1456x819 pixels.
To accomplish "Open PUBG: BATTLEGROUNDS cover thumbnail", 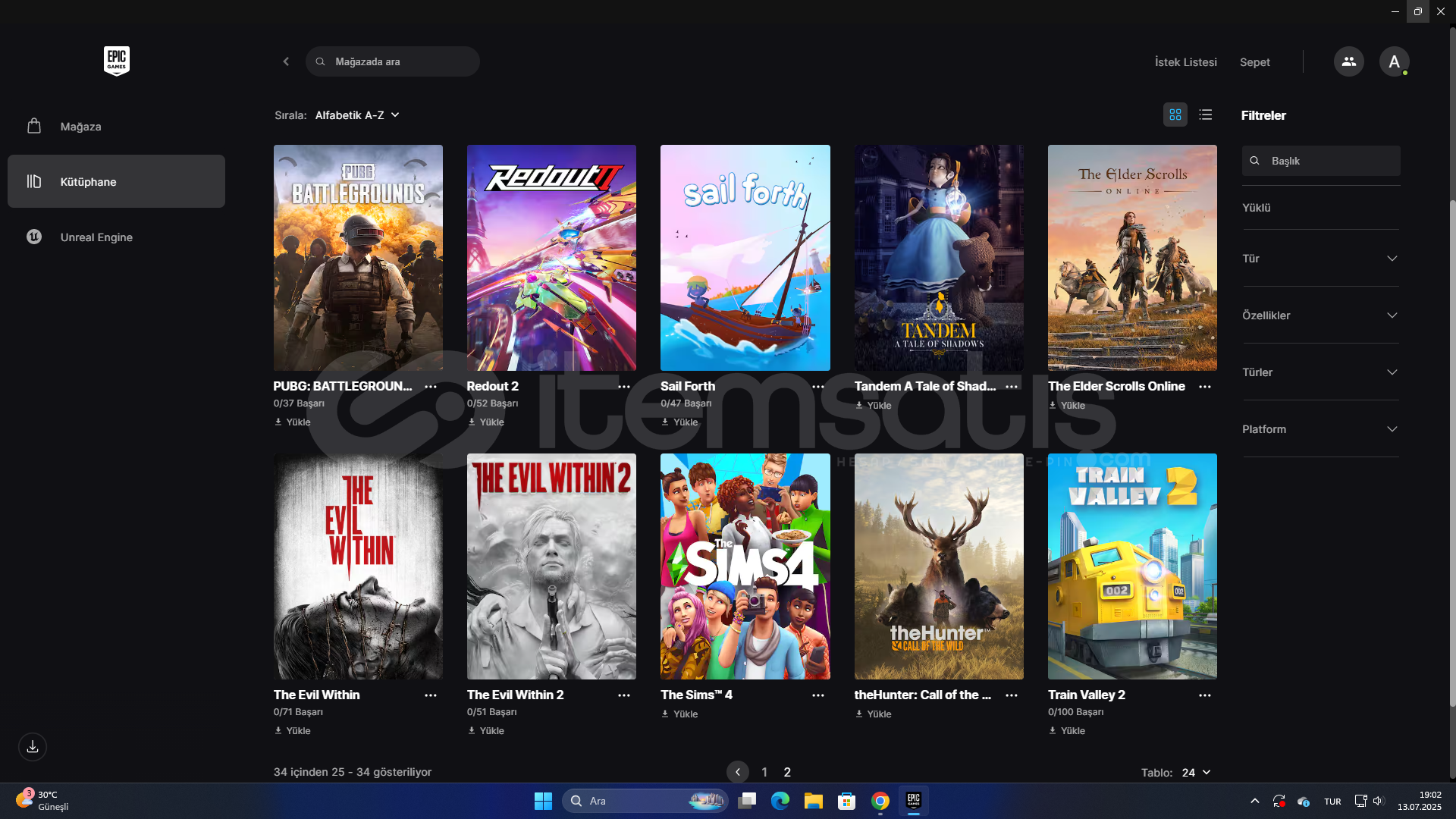I will pyautogui.click(x=358, y=258).
